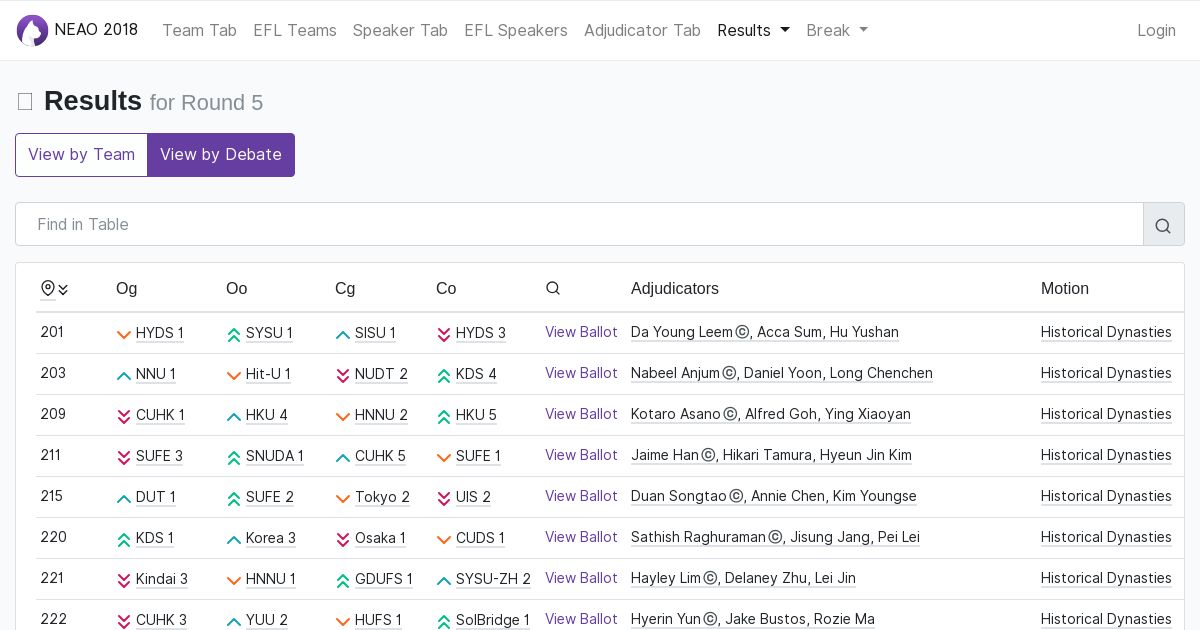Click the green double arrow beside SYSU 1
The height and width of the screenshot is (630, 1200).
point(234,335)
